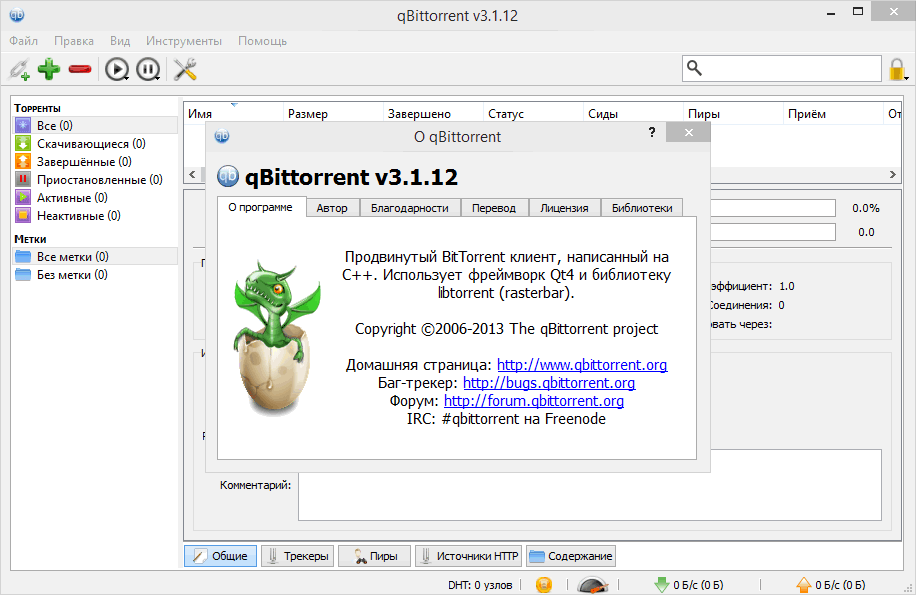The height and width of the screenshot is (595, 916).
Task: Click the 'DHT: 0 узлов' status text
Action: coord(480,584)
